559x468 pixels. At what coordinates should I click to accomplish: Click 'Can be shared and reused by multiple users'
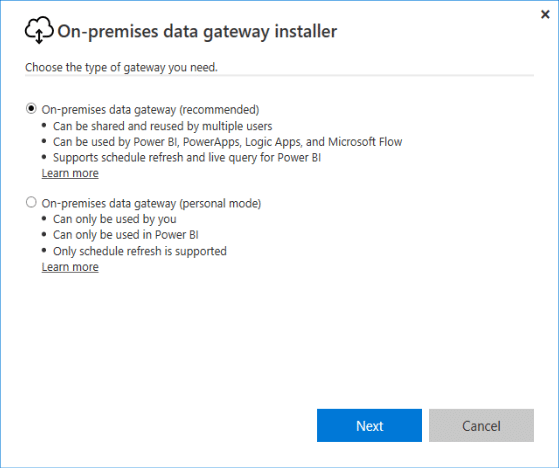(163, 126)
